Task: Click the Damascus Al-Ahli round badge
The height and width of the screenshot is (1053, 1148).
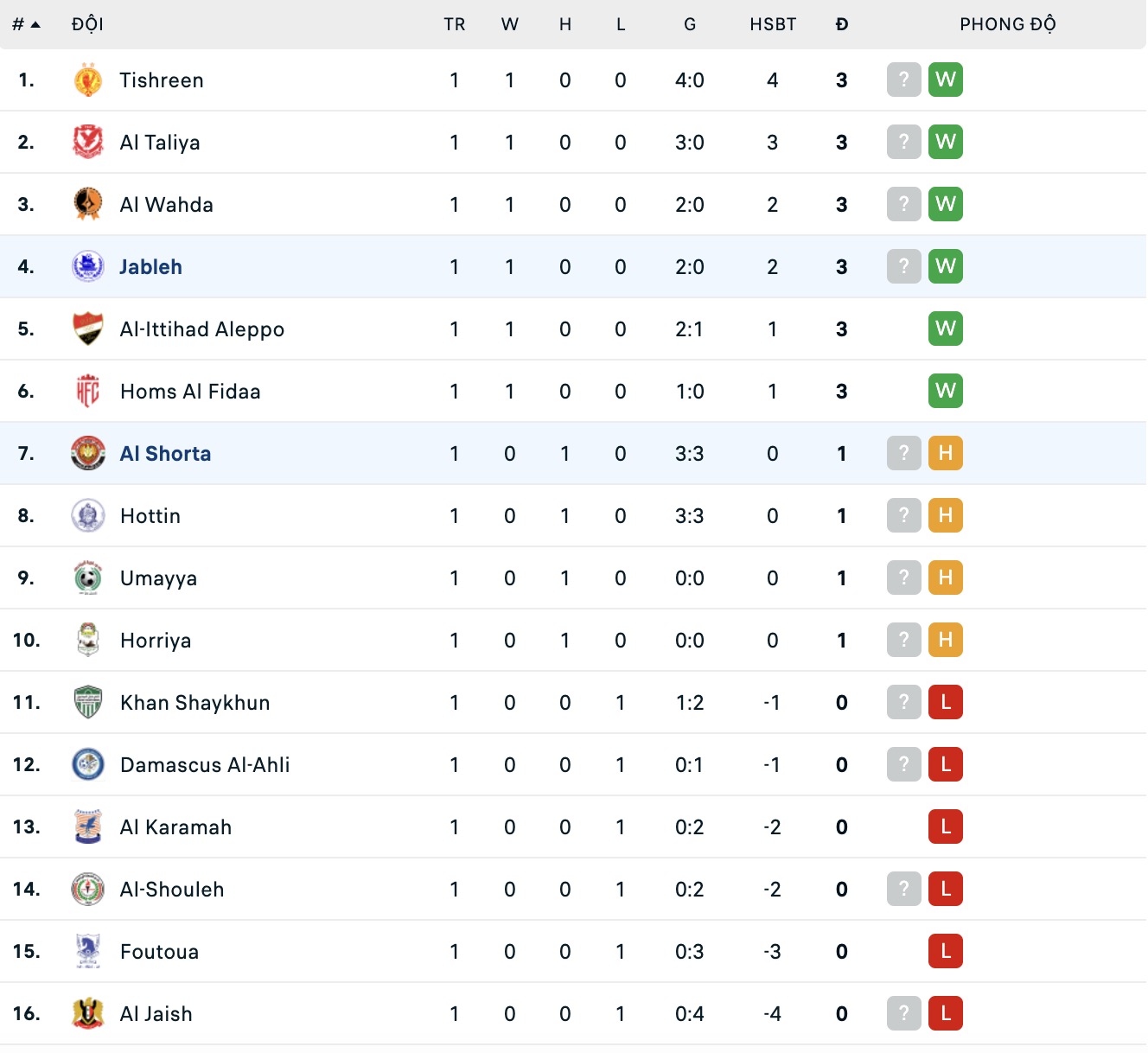Action: coord(87,765)
